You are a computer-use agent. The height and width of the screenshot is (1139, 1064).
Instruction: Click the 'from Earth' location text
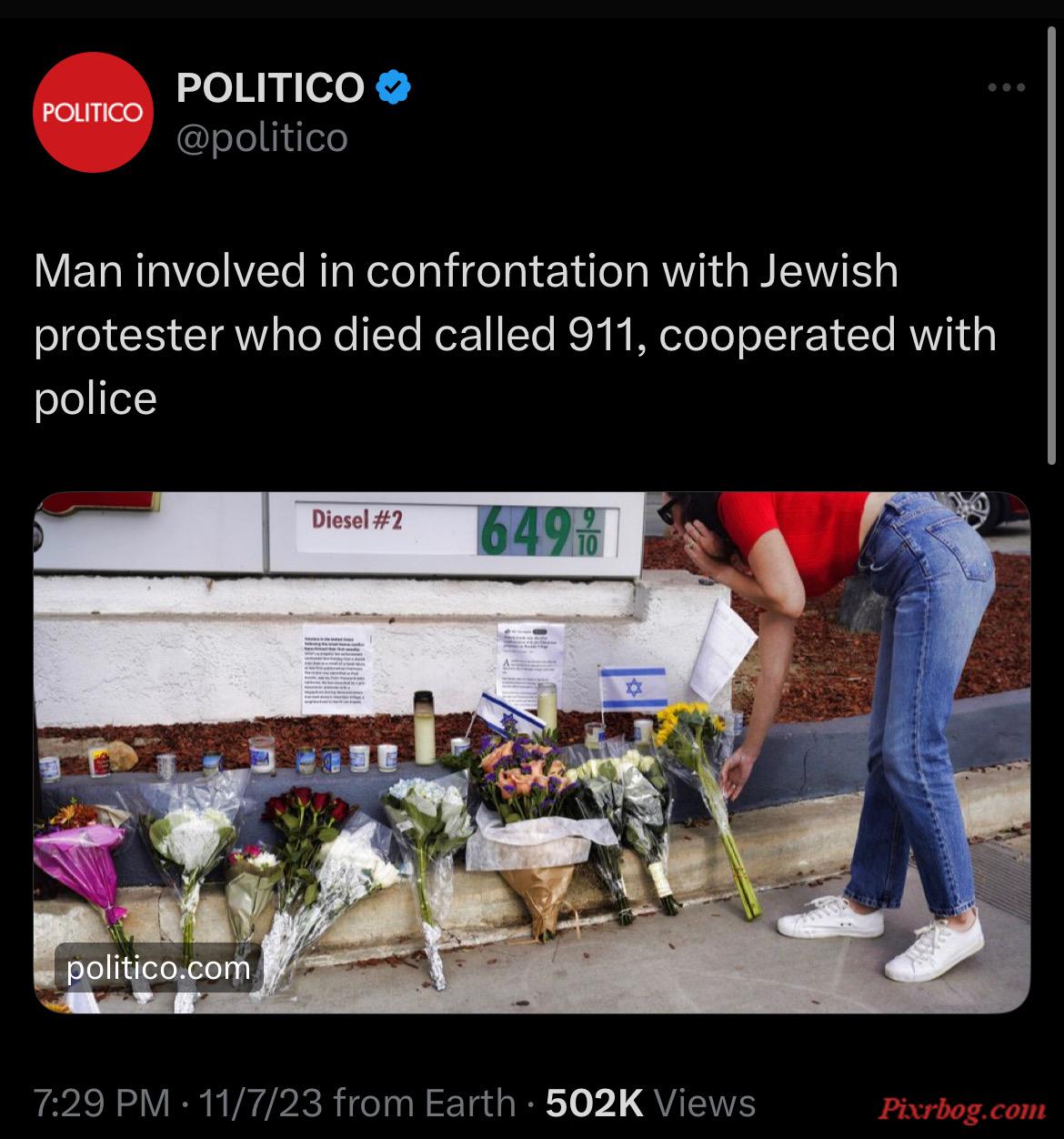point(426,1103)
